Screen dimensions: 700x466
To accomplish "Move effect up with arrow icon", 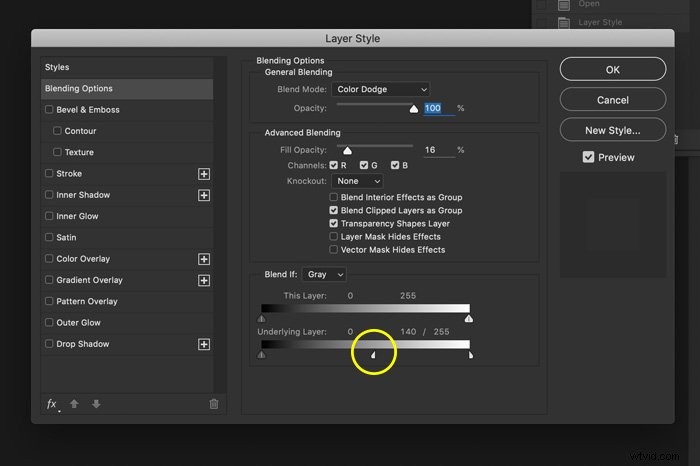I will coord(74,404).
